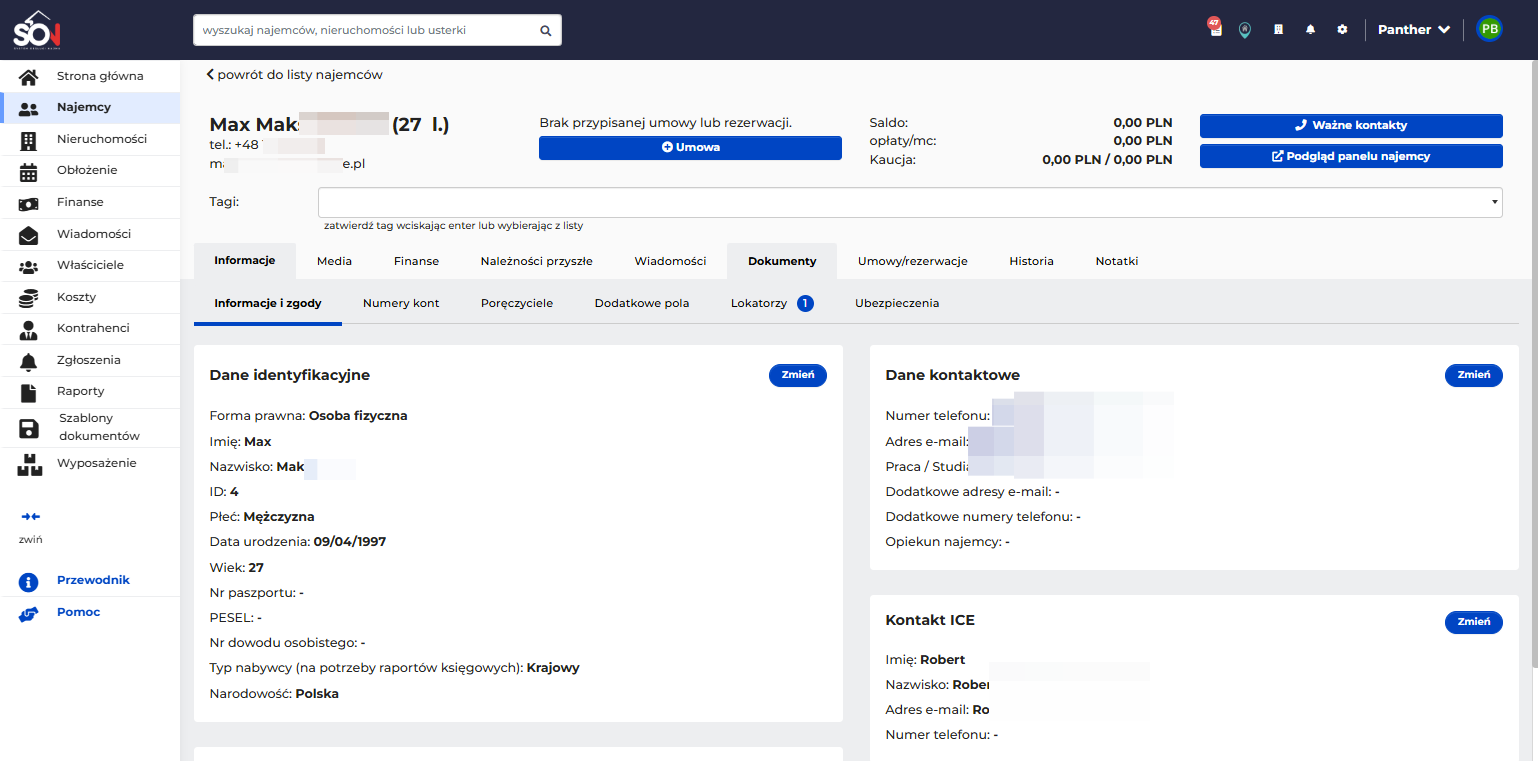The width and height of the screenshot is (1538, 761).
Task: Click the Ważne kontakty button
Action: 1351,126
